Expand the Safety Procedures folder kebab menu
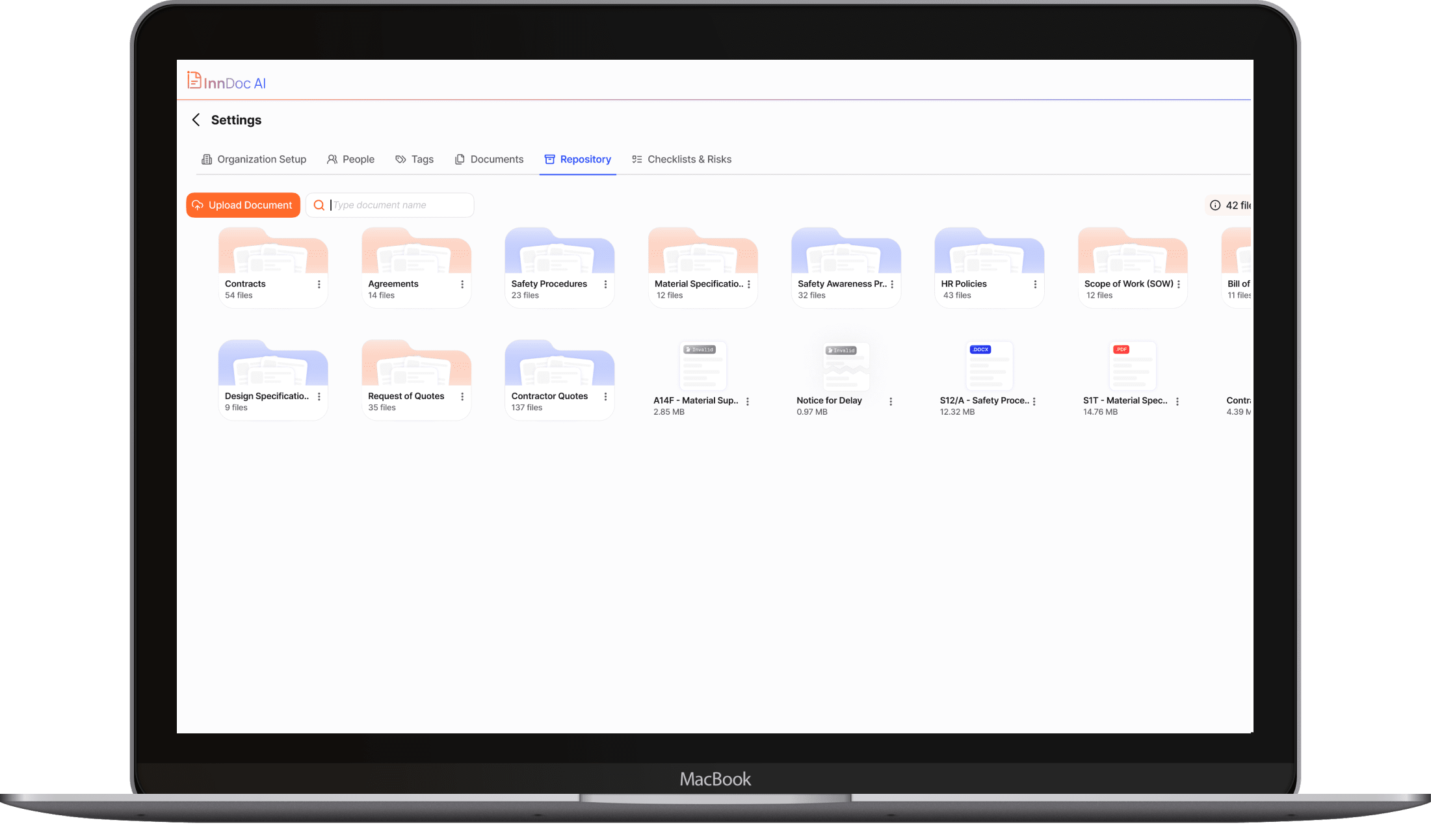 tap(605, 284)
